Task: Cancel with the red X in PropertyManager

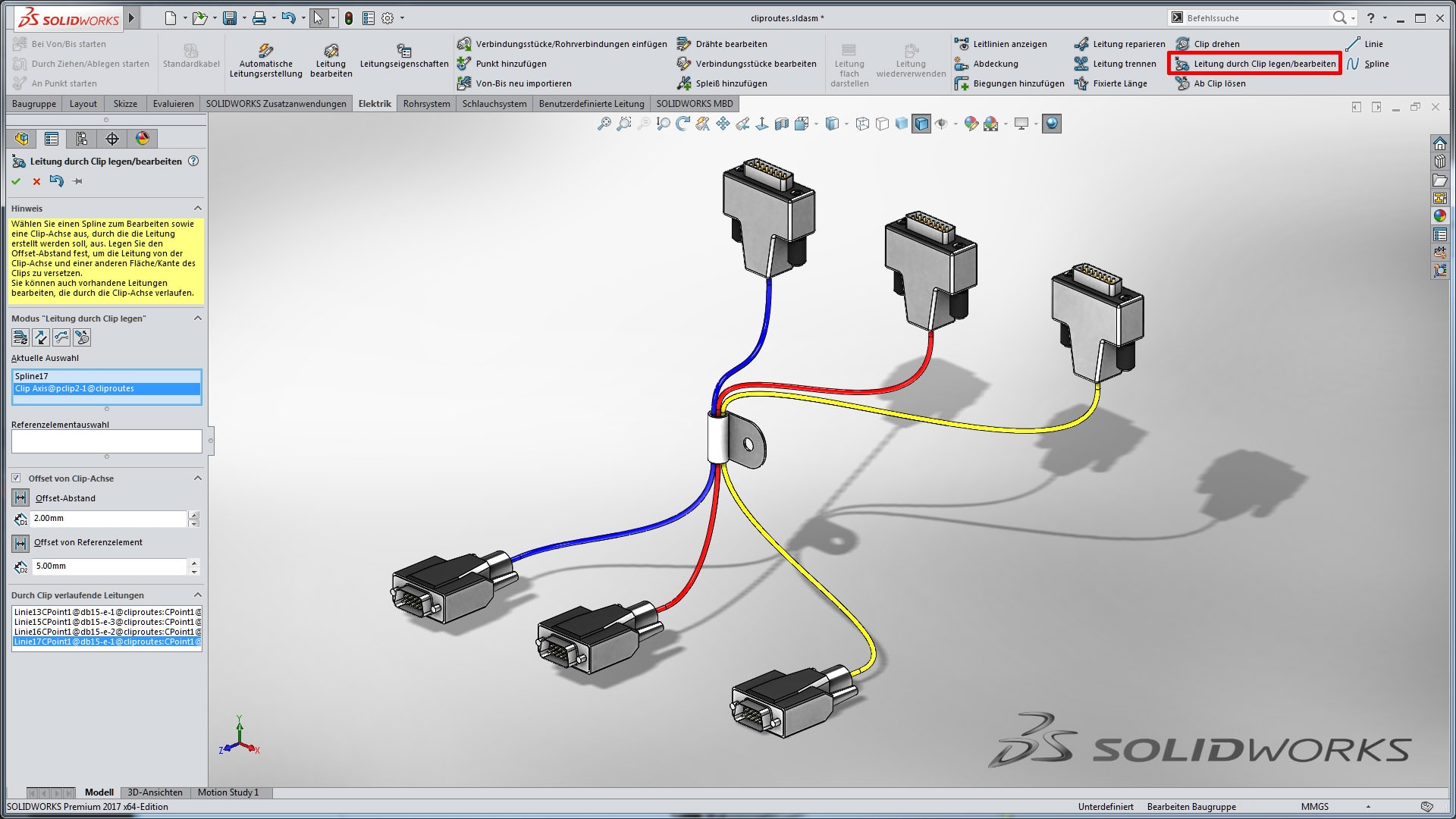Action: pos(36,181)
